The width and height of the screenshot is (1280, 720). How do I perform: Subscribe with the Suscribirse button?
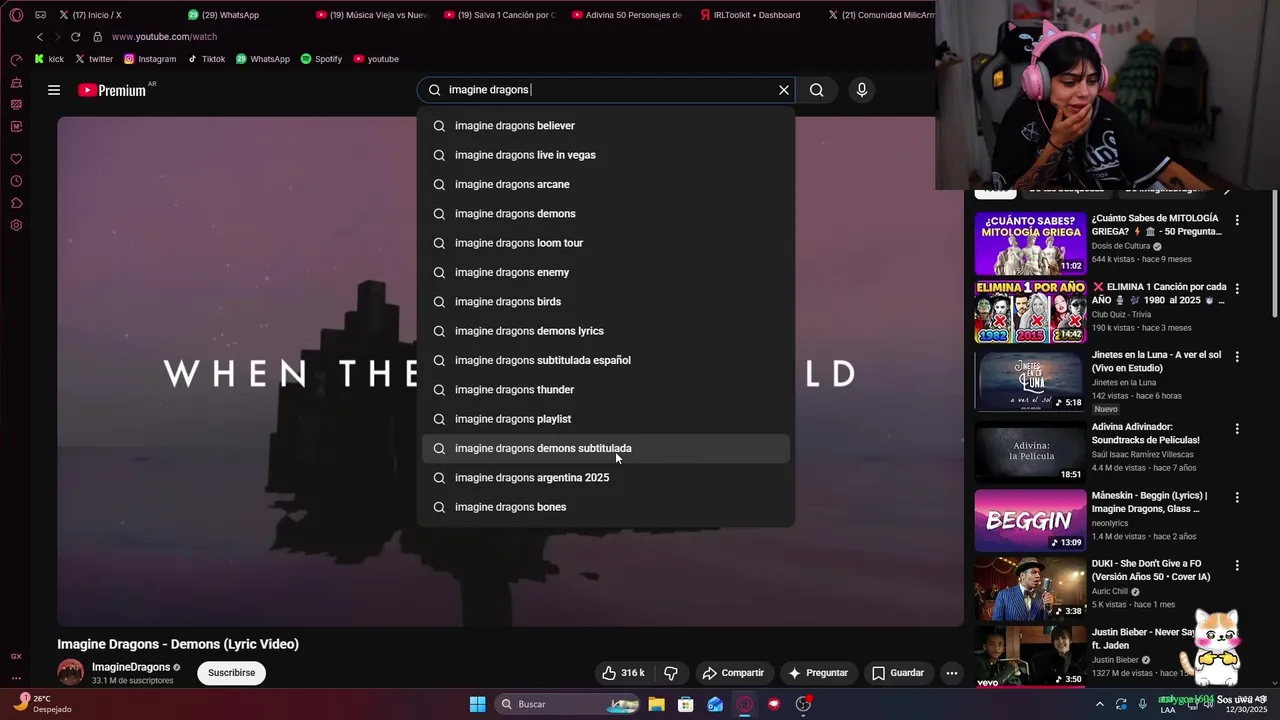click(x=231, y=673)
